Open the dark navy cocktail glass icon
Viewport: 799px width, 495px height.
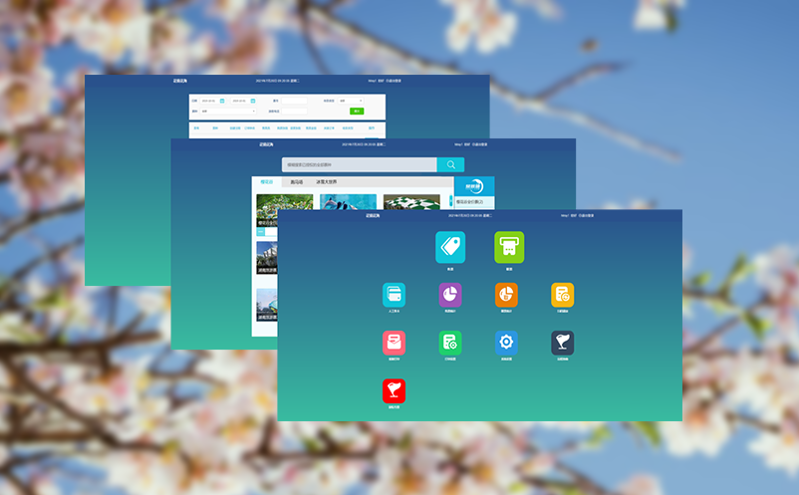(562, 343)
